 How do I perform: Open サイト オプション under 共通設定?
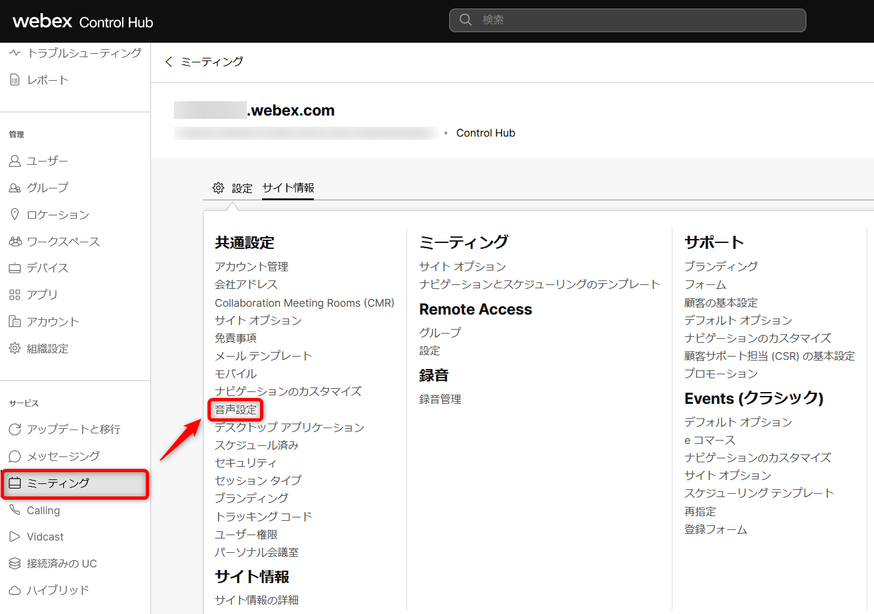tap(258, 320)
